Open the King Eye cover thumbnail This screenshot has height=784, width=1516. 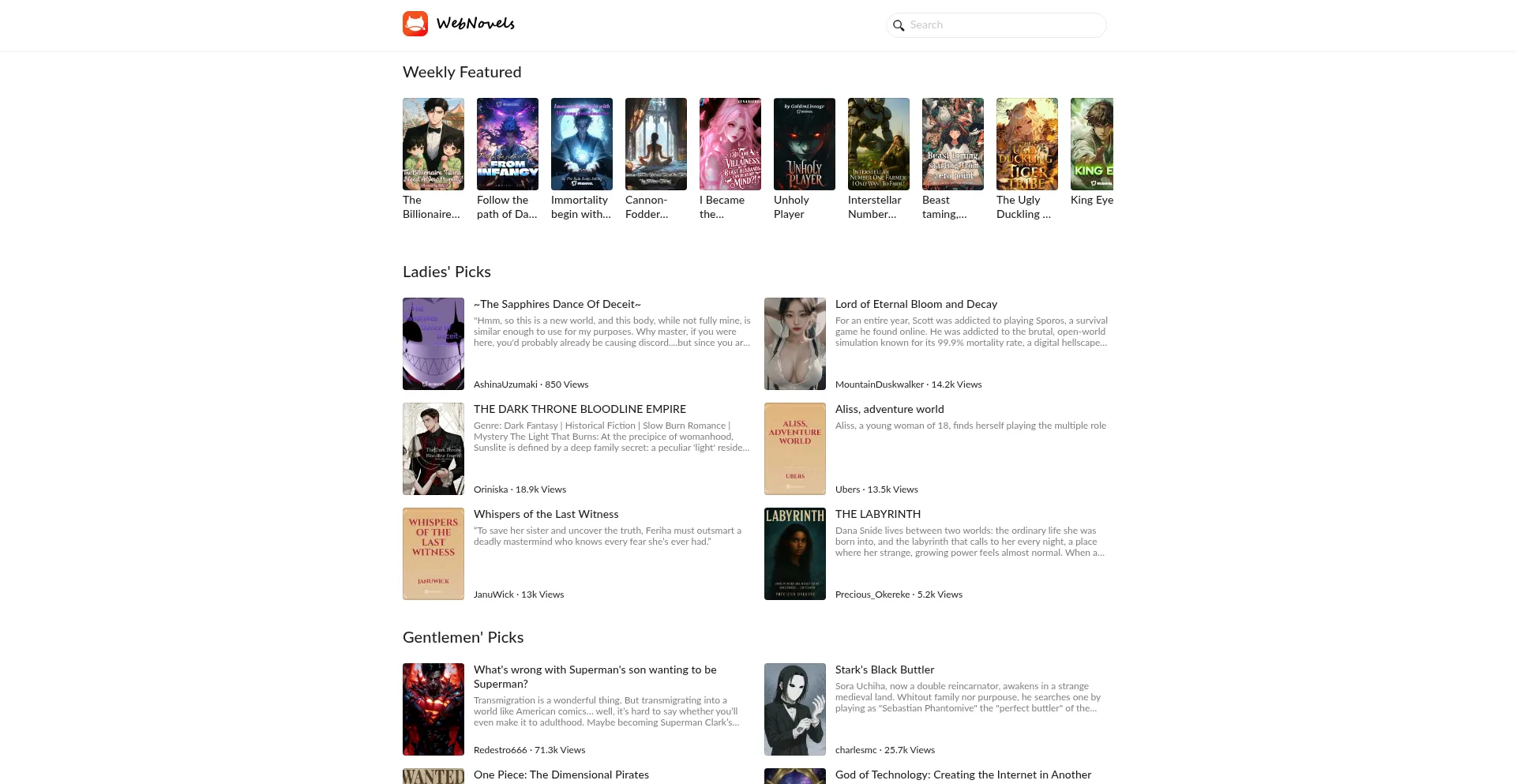(1092, 144)
